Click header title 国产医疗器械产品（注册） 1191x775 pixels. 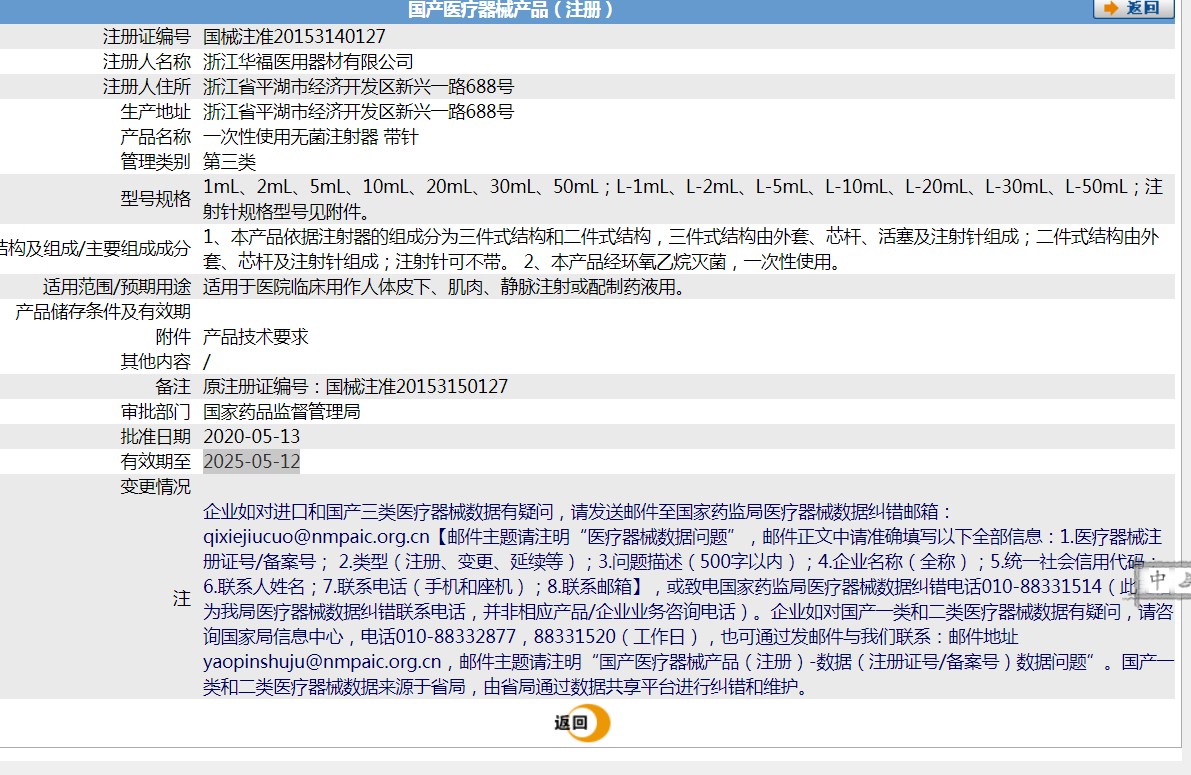click(x=510, y=10)
